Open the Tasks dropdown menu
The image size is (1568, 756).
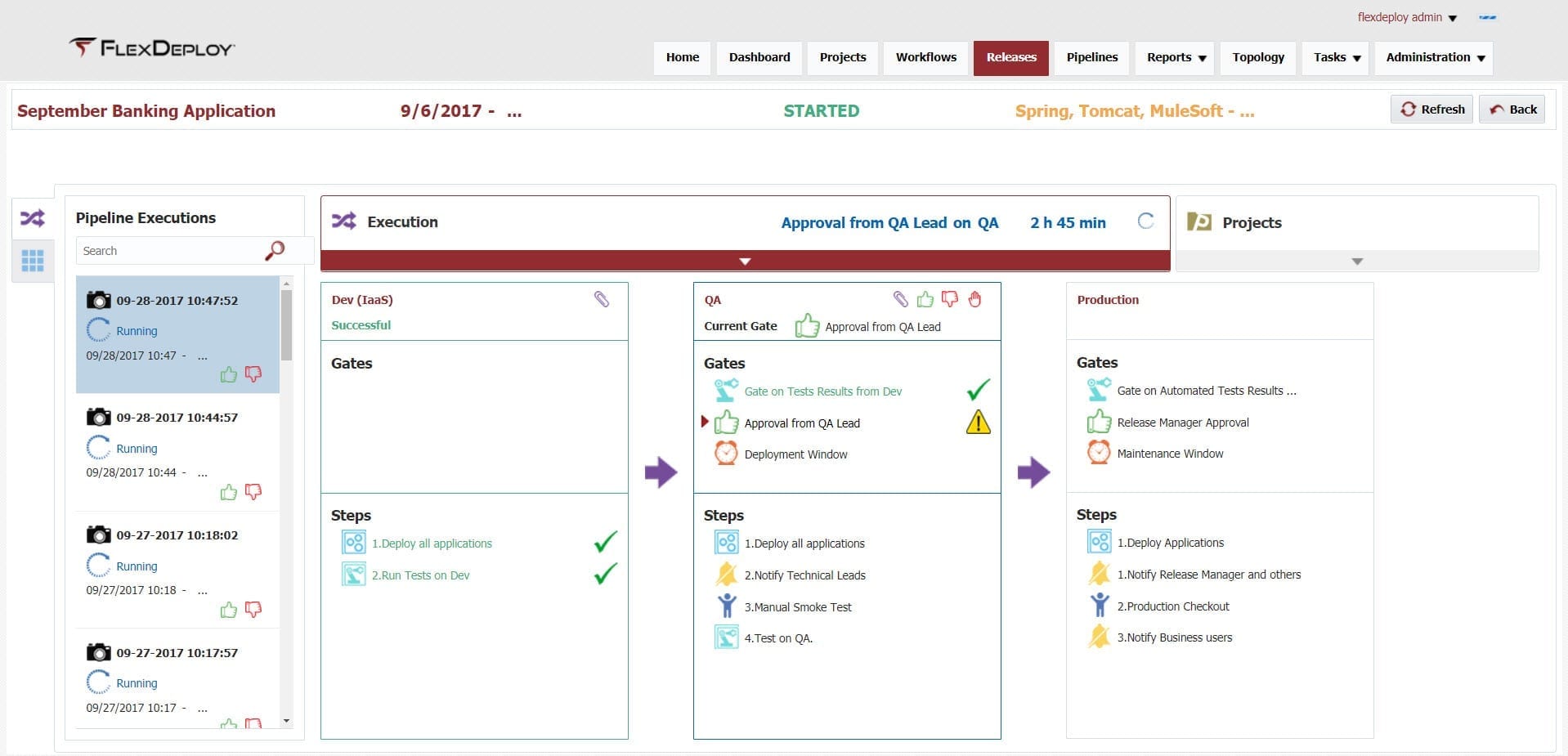point(1336,57)
